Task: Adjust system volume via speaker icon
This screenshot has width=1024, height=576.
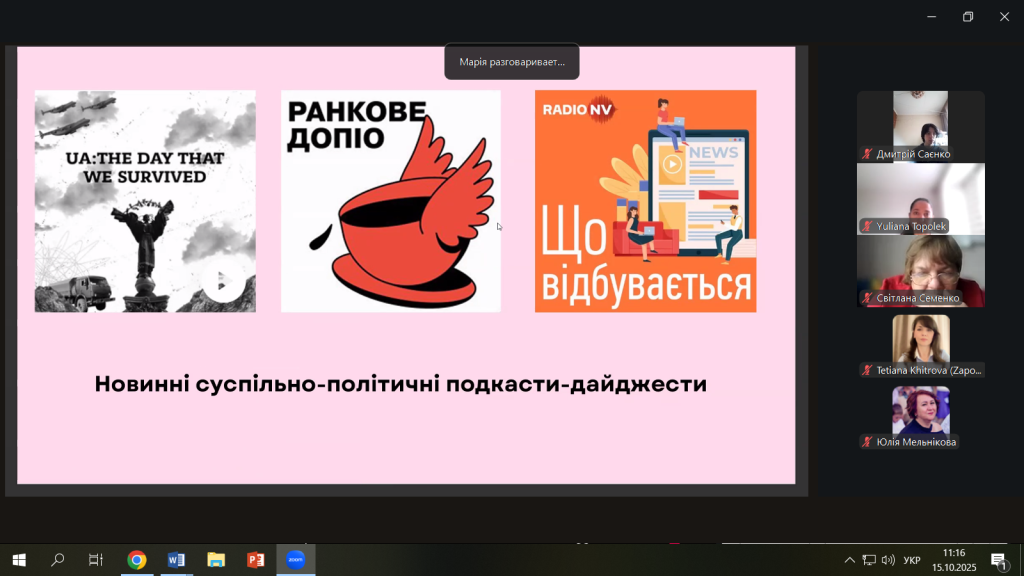Action: (888, 560)
